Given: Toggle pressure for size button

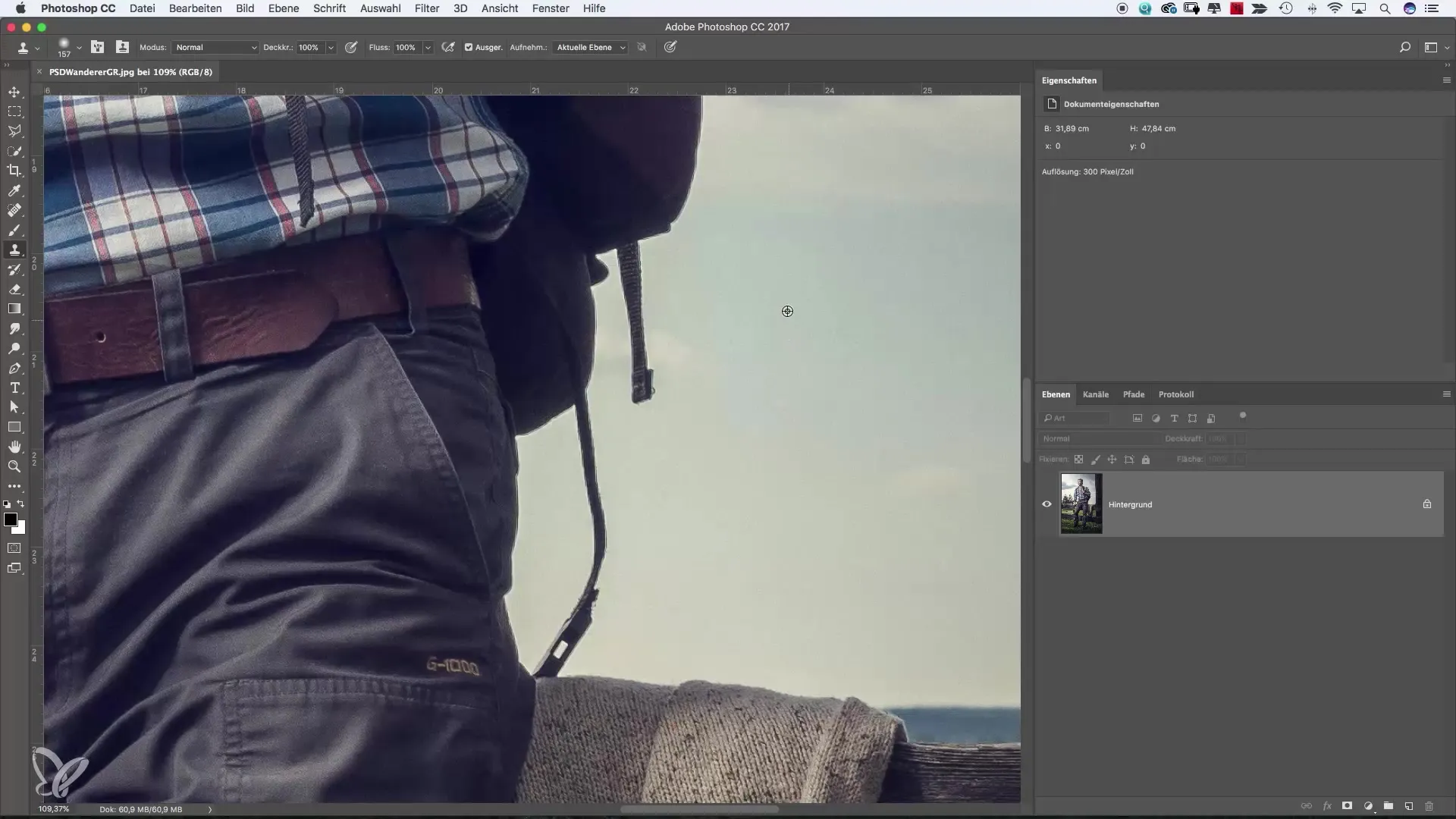Looking at the screenshot, I should click(x=670, y=47).
